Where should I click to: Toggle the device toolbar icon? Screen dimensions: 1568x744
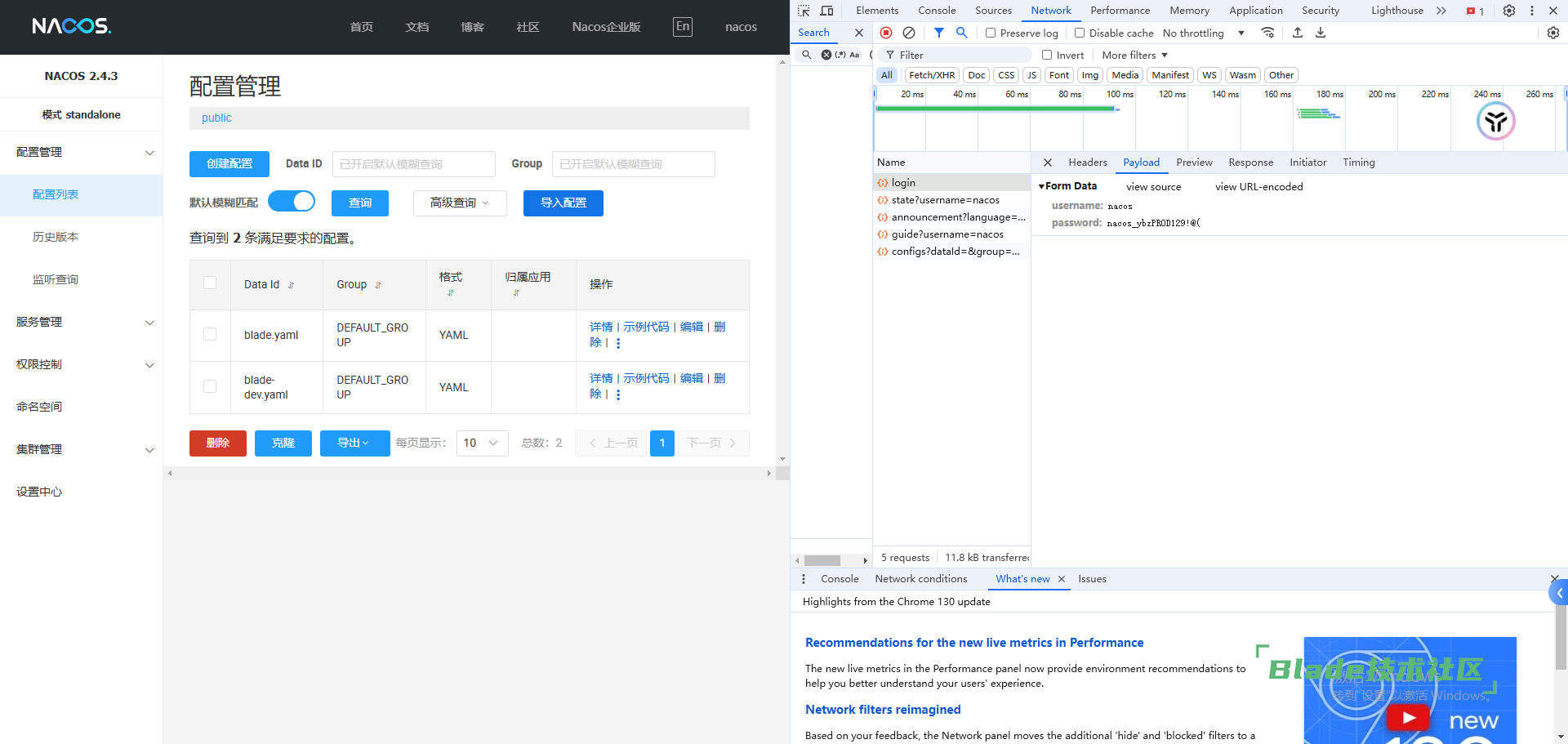pos(826,11)
